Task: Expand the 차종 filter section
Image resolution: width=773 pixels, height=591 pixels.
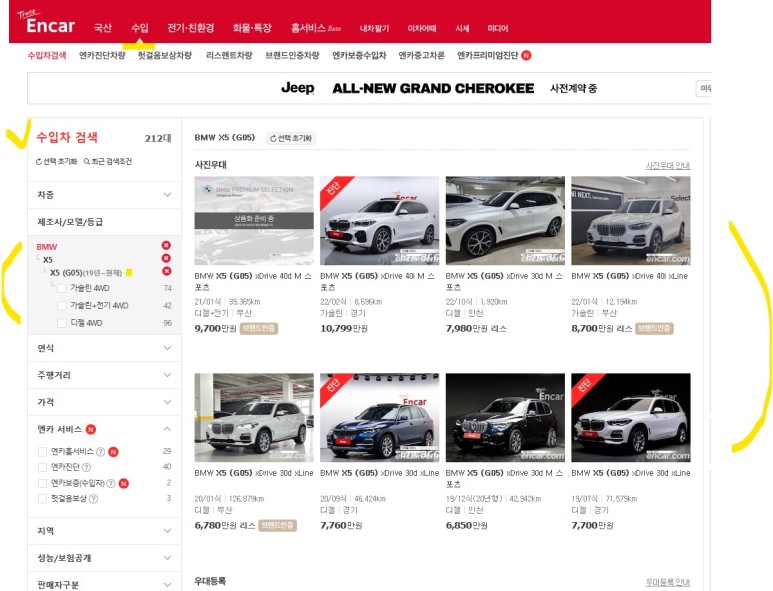Action: tap(104, 195)
